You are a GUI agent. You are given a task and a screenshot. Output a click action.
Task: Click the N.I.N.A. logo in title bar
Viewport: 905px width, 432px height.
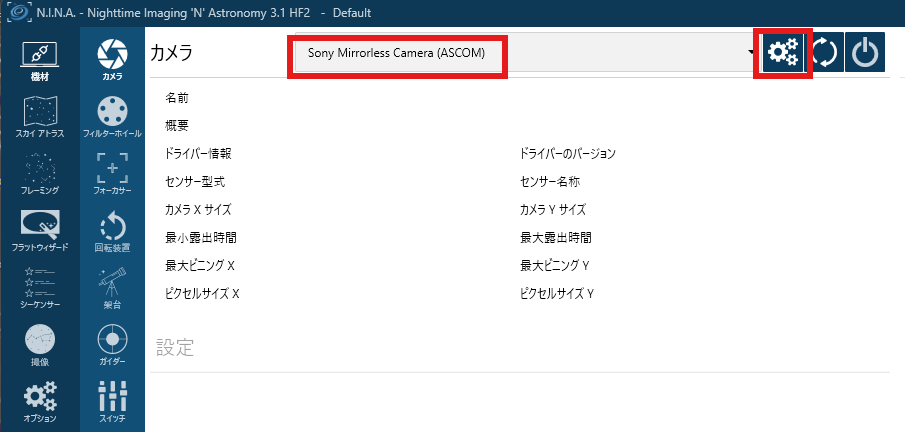tap(18, 12)
